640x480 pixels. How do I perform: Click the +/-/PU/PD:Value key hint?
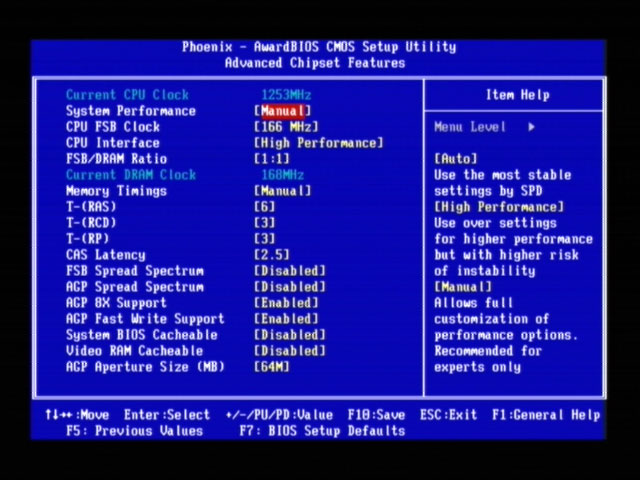279,415
